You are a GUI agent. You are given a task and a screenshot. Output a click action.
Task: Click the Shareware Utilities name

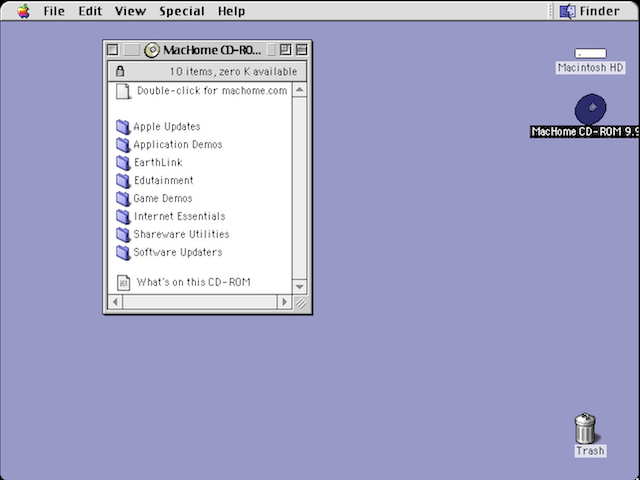(x=181, y=234)
